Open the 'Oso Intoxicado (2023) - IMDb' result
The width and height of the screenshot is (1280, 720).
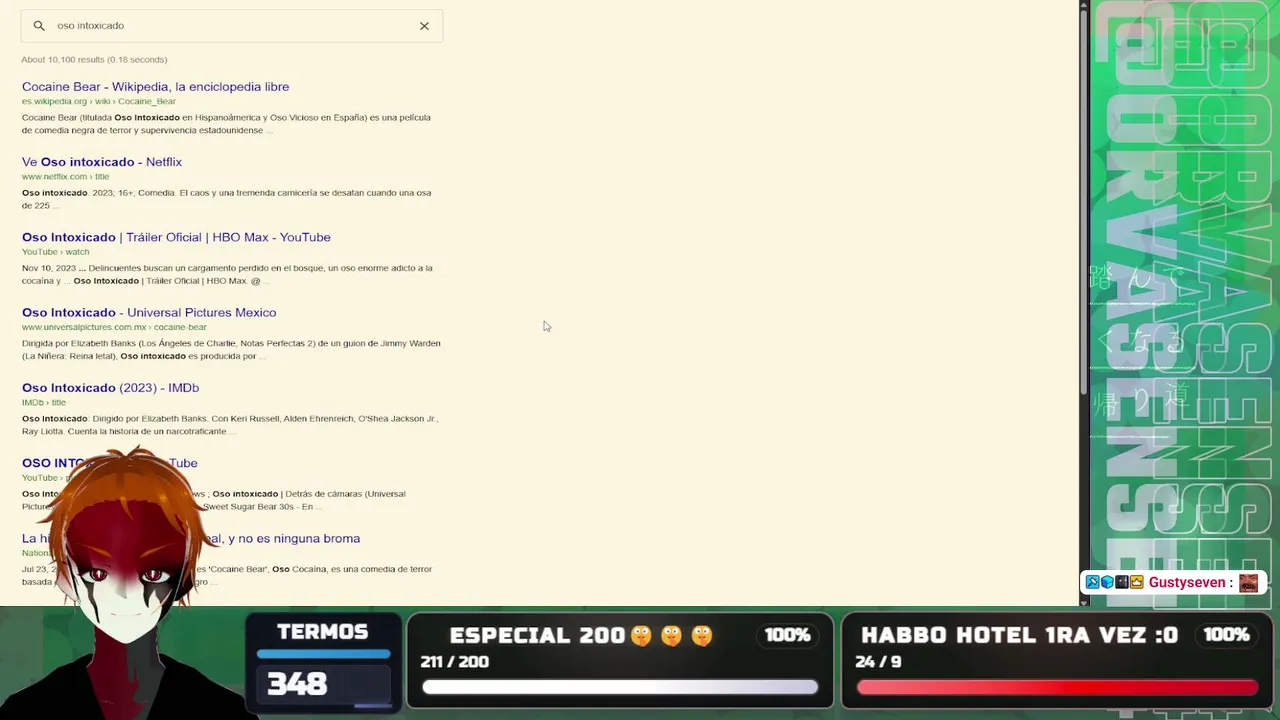click(x=110, y=388)
